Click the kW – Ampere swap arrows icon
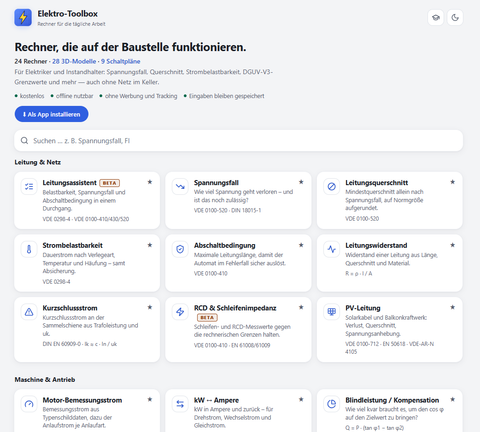 coord(180,404)
